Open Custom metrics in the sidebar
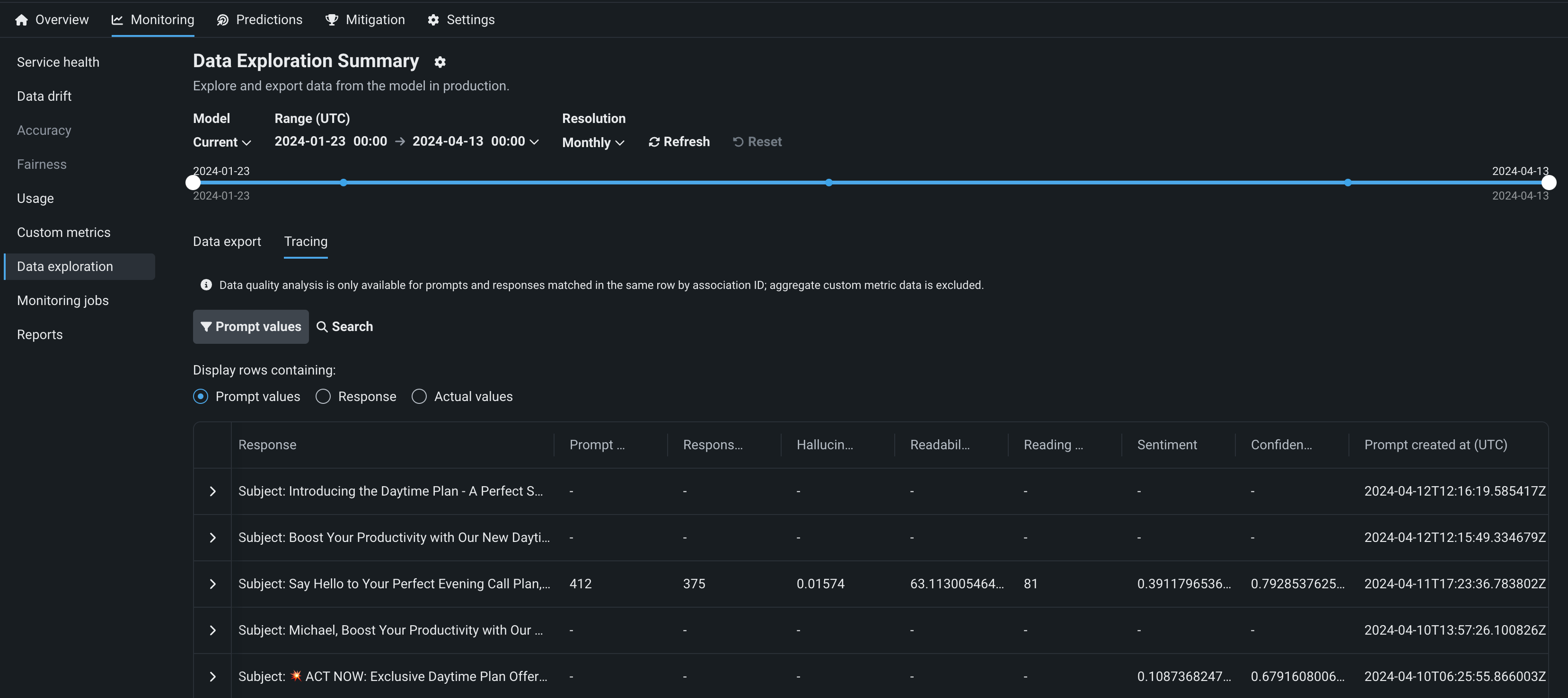The width and height of the screenshot is (1568, 698). (x=63, y=233)
